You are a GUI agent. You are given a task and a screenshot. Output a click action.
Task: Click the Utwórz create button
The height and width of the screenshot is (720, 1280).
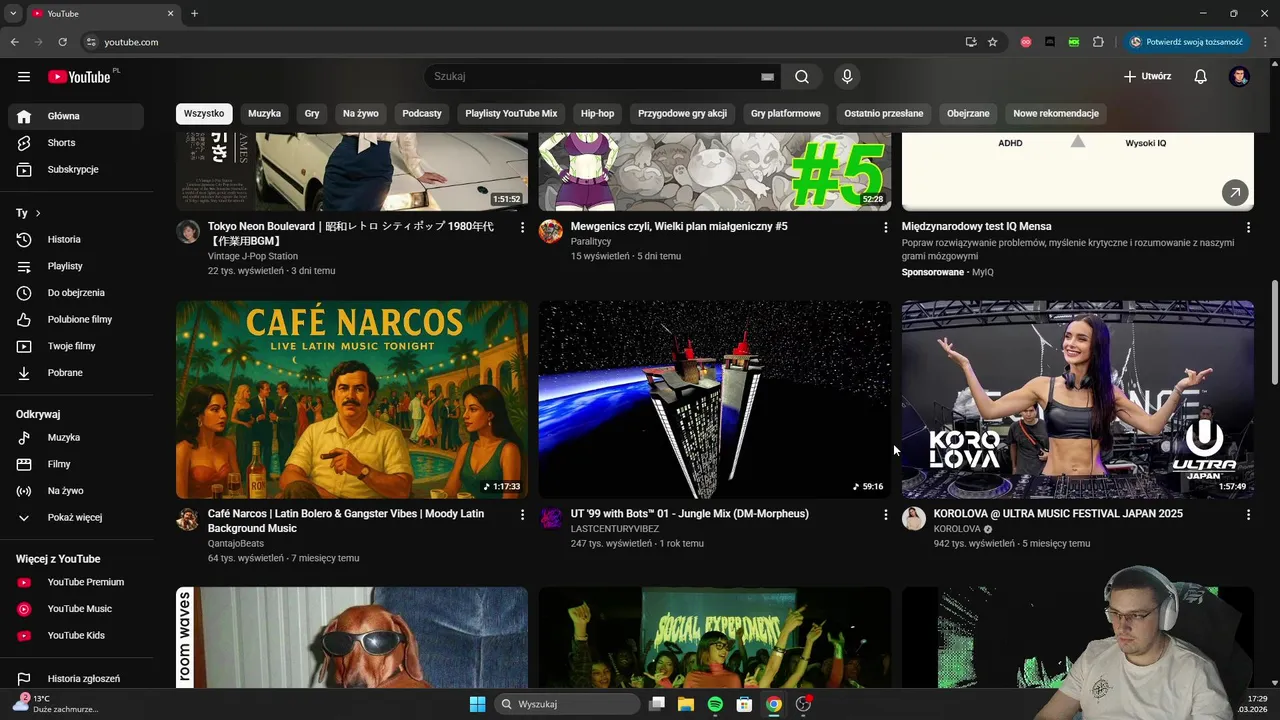[x=1147, y=77]
